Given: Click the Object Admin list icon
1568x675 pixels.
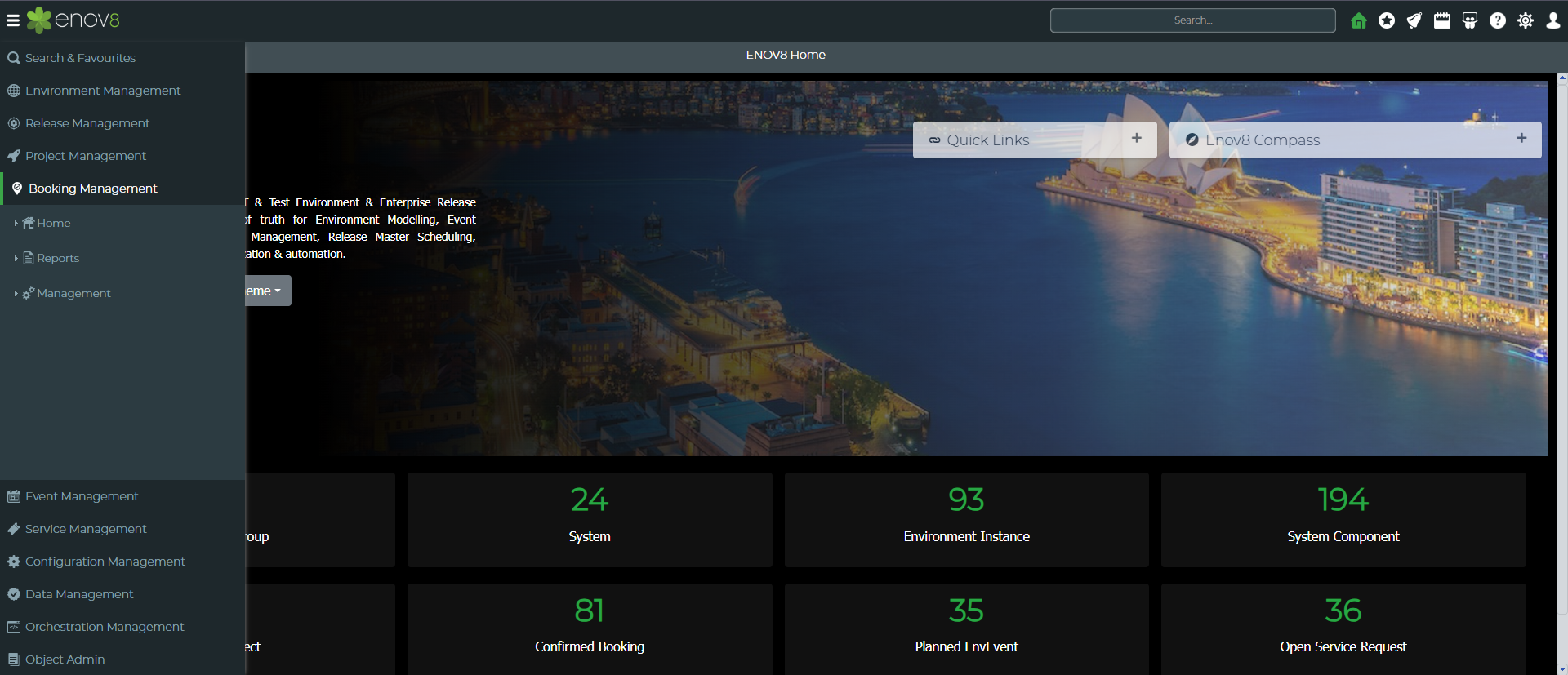Looking at the screenshot, I should coord(14,659).
